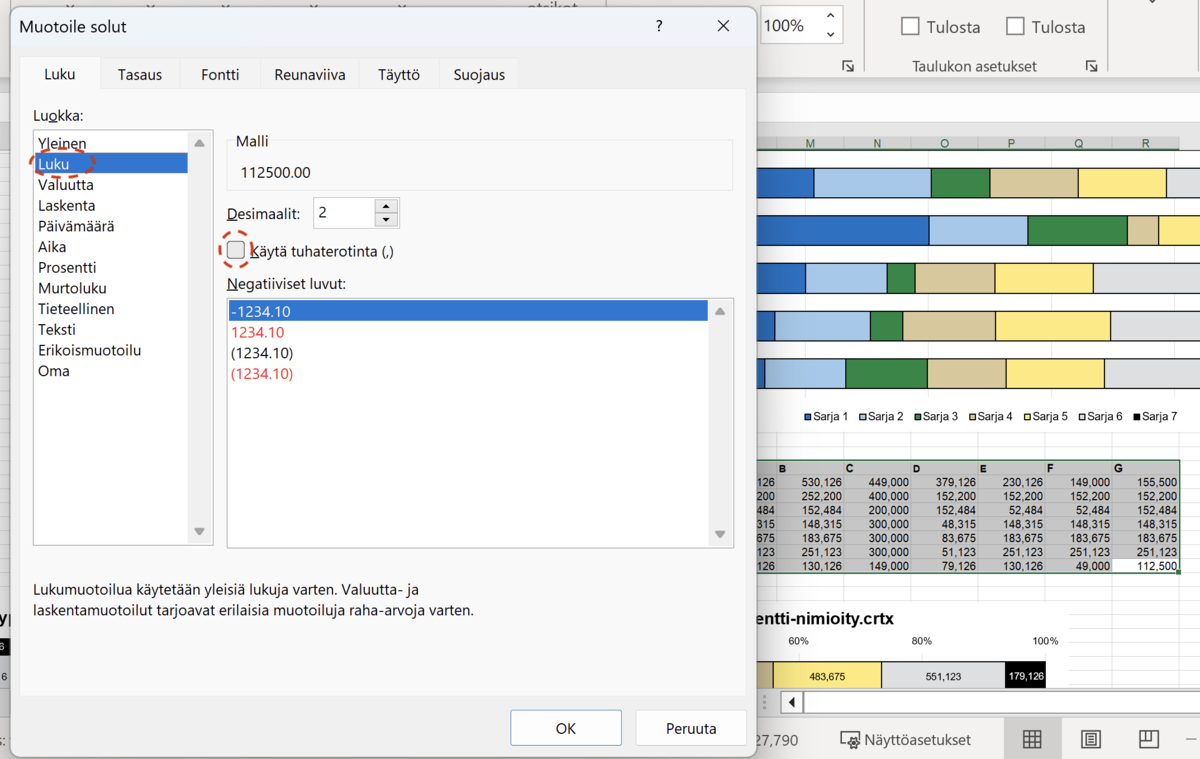The width and height of the screenshot is (1200, 759).
Task: Open Taulukon asetukset dialog launcher
Action: [x=1091, y=66]
